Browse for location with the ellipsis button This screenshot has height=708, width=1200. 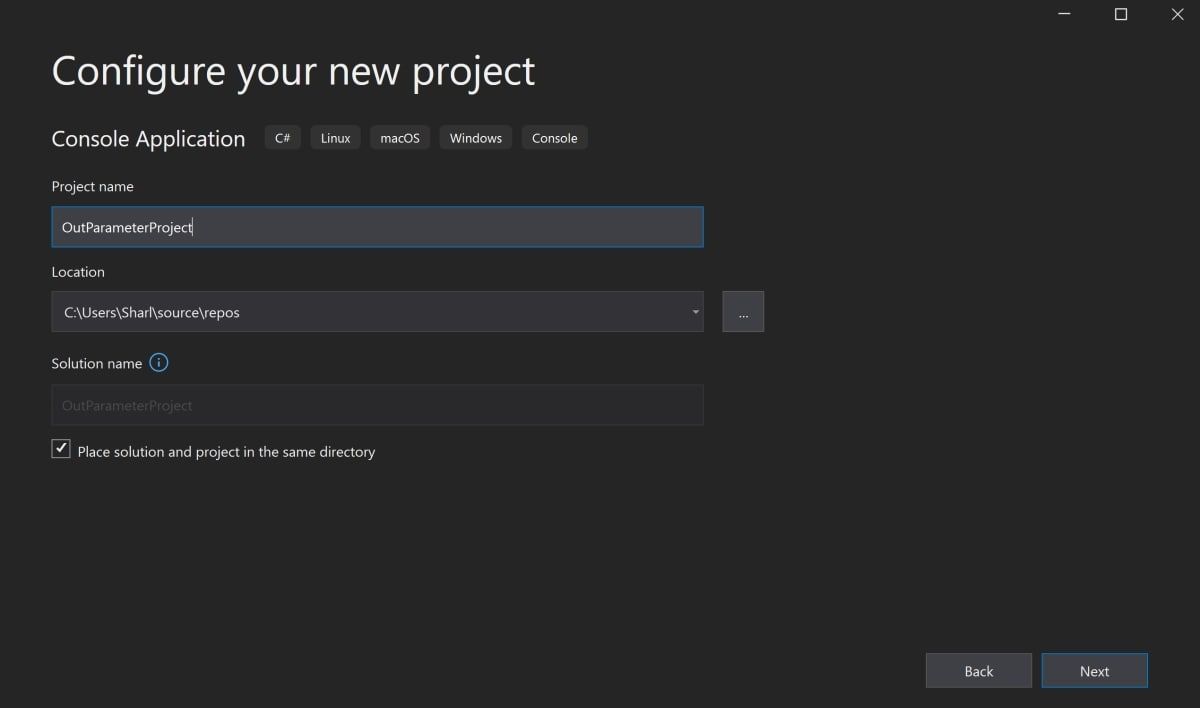point(743,312)
